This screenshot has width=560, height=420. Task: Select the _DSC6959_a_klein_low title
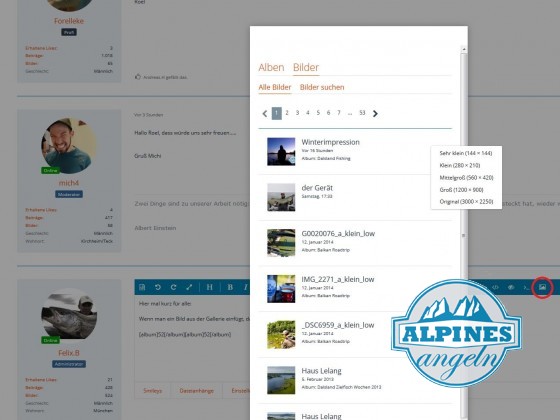pos(338,325)
